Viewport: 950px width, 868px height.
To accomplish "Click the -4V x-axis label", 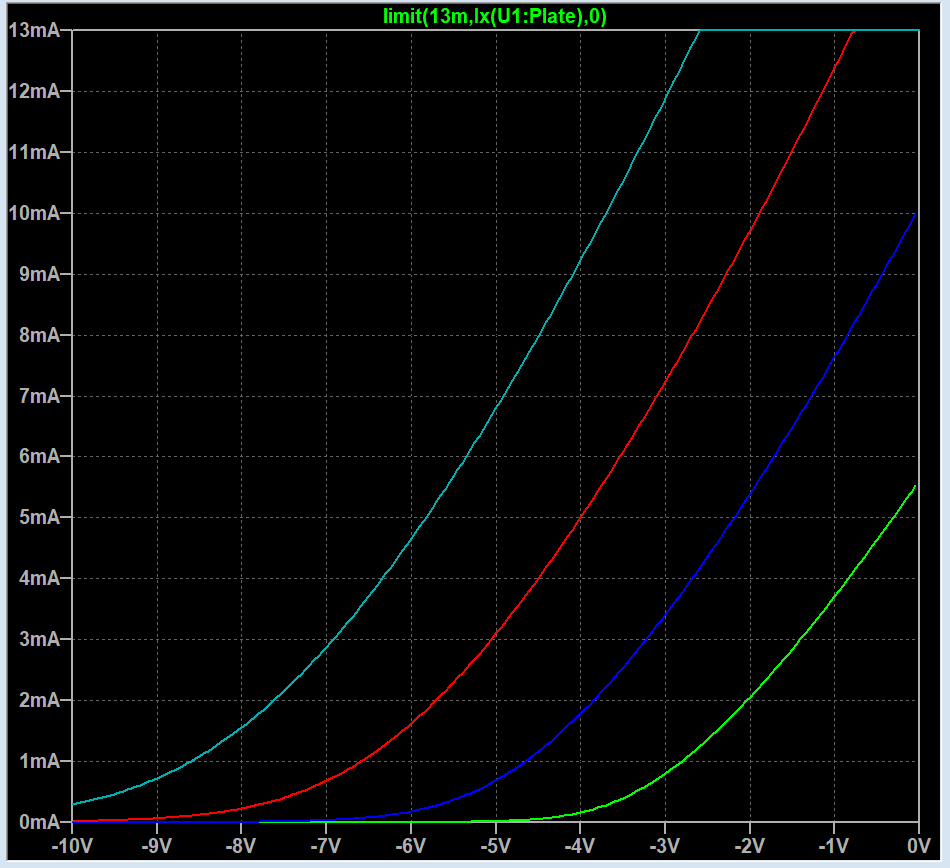I will pos(580,846).
